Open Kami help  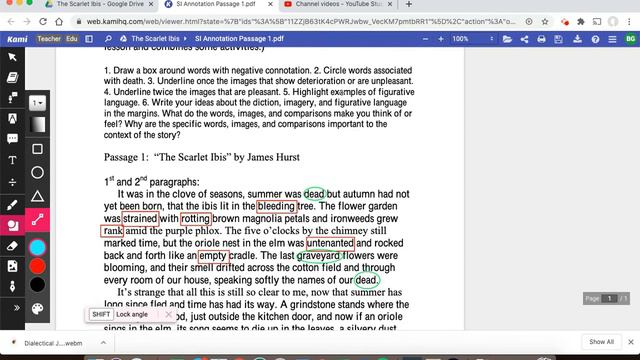click(596, 39)
